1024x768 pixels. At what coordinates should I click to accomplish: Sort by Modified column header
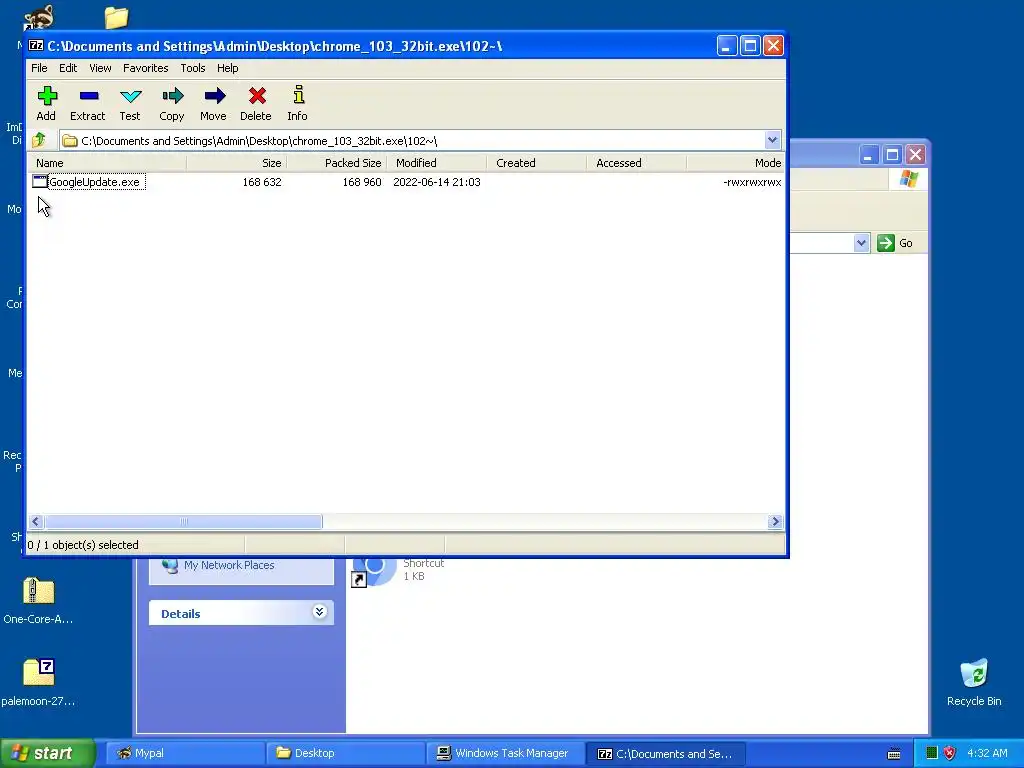(x=436, y=163)
